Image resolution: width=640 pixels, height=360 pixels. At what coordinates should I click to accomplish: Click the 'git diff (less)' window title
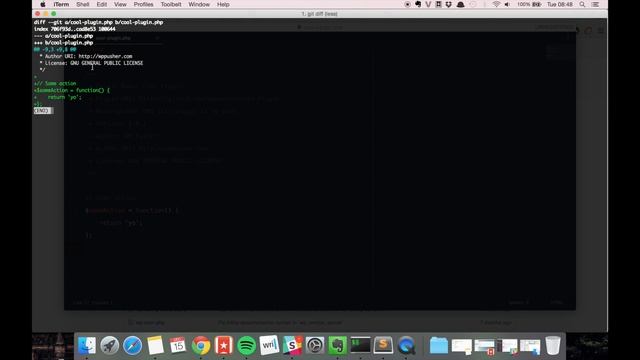tap(320, 14)
